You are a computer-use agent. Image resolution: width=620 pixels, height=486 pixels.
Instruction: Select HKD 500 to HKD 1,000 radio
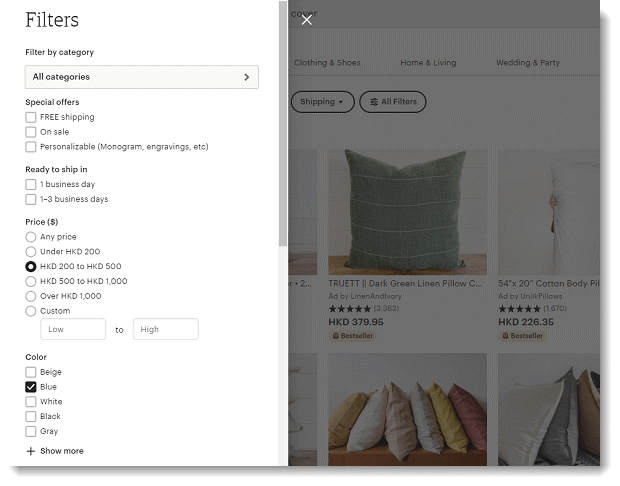point(31,282)
